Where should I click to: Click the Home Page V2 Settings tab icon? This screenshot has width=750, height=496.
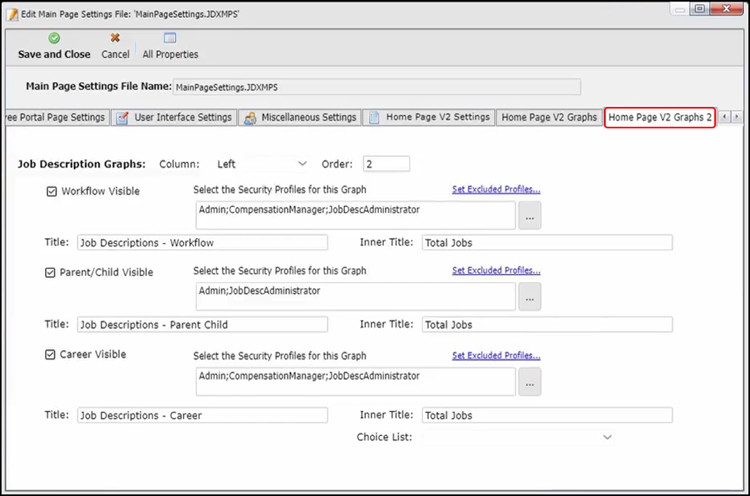[x=375, y=117]
